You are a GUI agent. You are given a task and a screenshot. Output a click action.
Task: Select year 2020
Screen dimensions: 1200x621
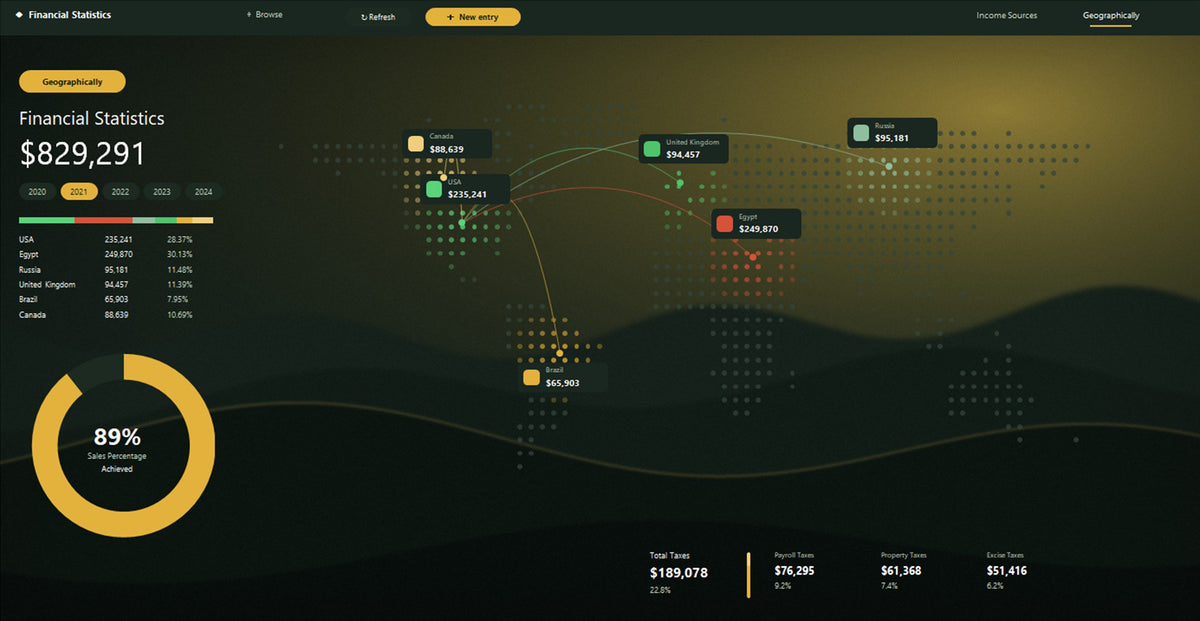click(37, 192)
